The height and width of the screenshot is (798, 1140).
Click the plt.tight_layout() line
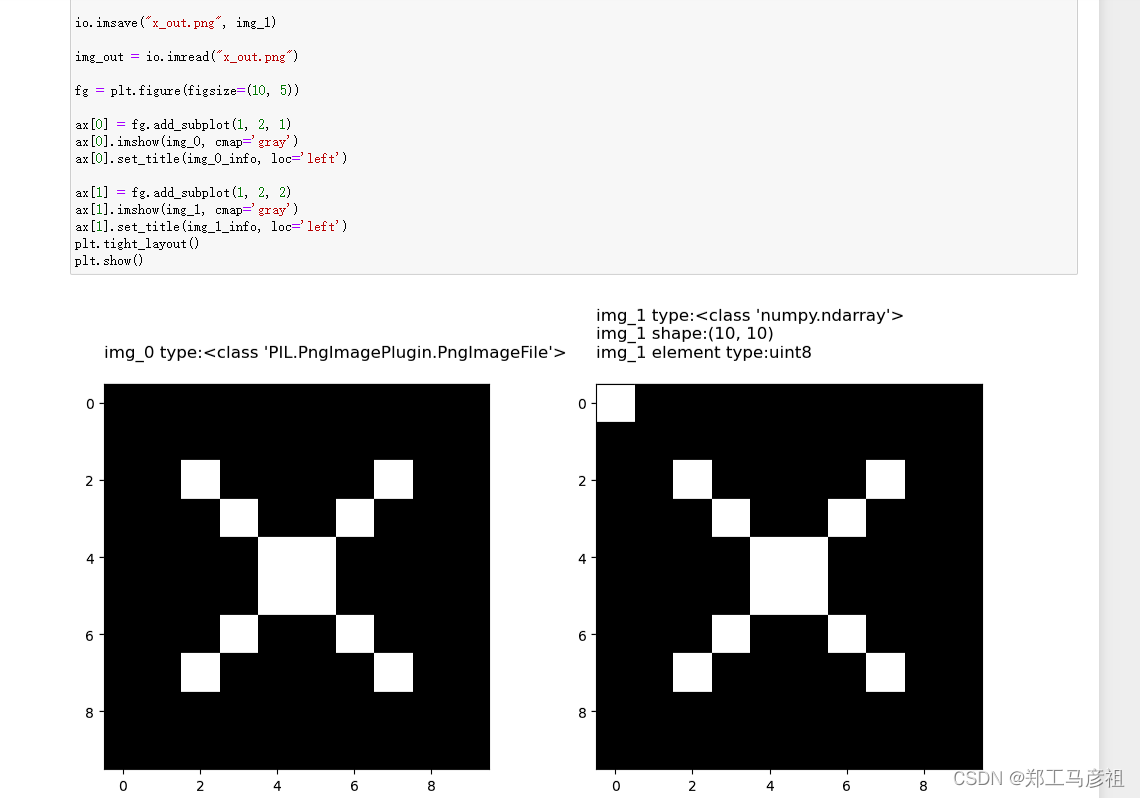[137, 243]
